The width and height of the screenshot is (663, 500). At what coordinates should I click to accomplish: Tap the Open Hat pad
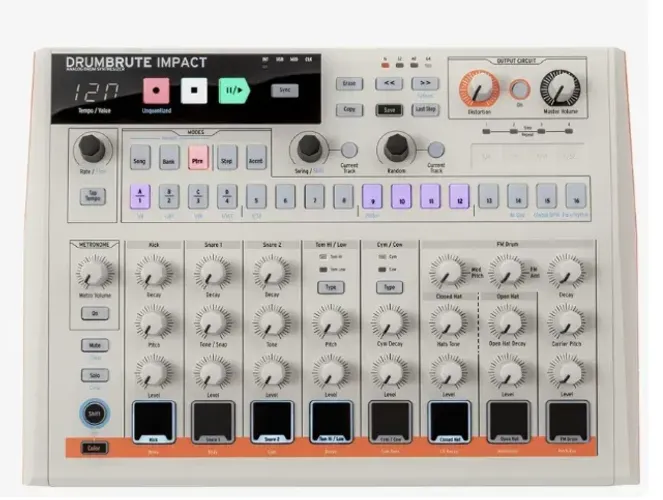pyautogui.click(x=508, y=421)
